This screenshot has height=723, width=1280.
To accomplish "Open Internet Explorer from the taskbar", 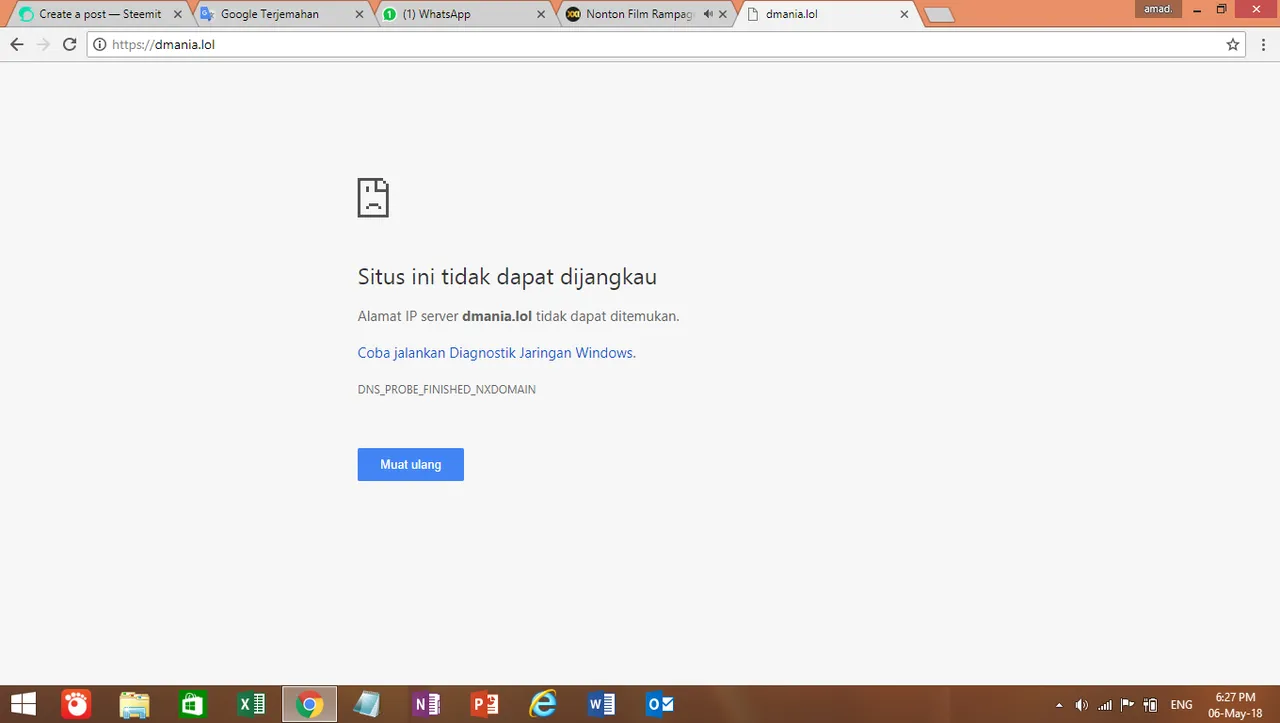I will pyautogui.click(x=543, y=704).
